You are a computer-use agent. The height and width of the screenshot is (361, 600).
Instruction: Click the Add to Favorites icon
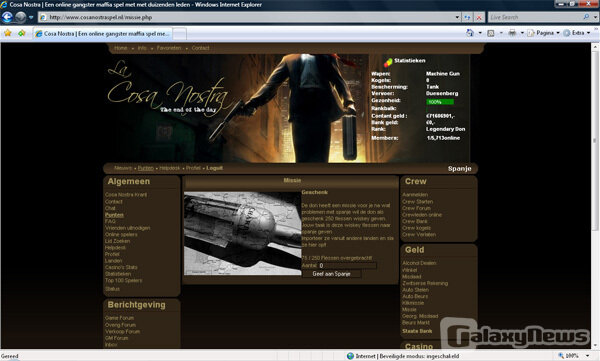22,33
